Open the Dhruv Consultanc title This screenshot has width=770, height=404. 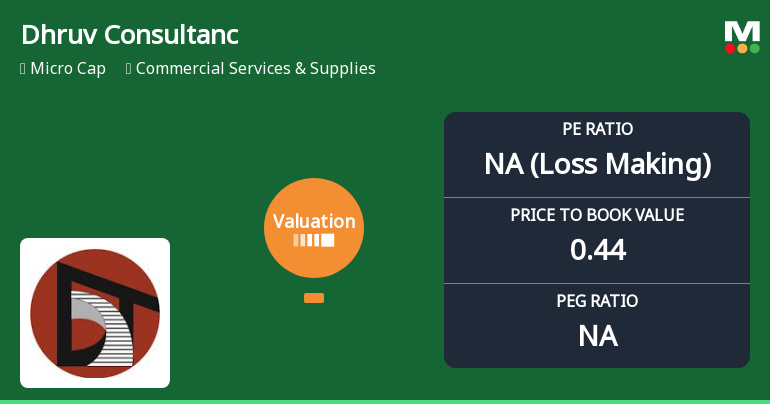pos(129,35)
